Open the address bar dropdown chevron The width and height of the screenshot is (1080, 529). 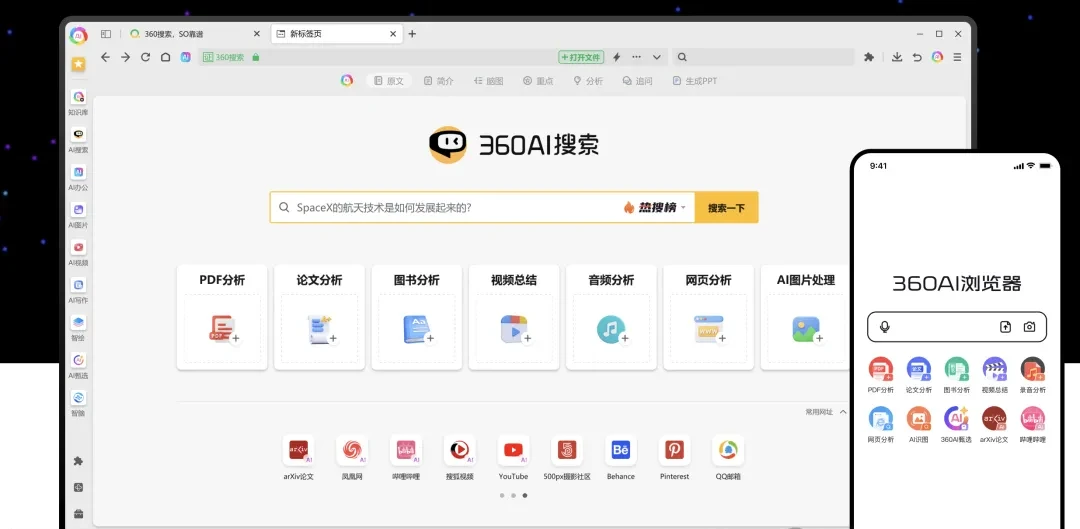tap(657, 57)
